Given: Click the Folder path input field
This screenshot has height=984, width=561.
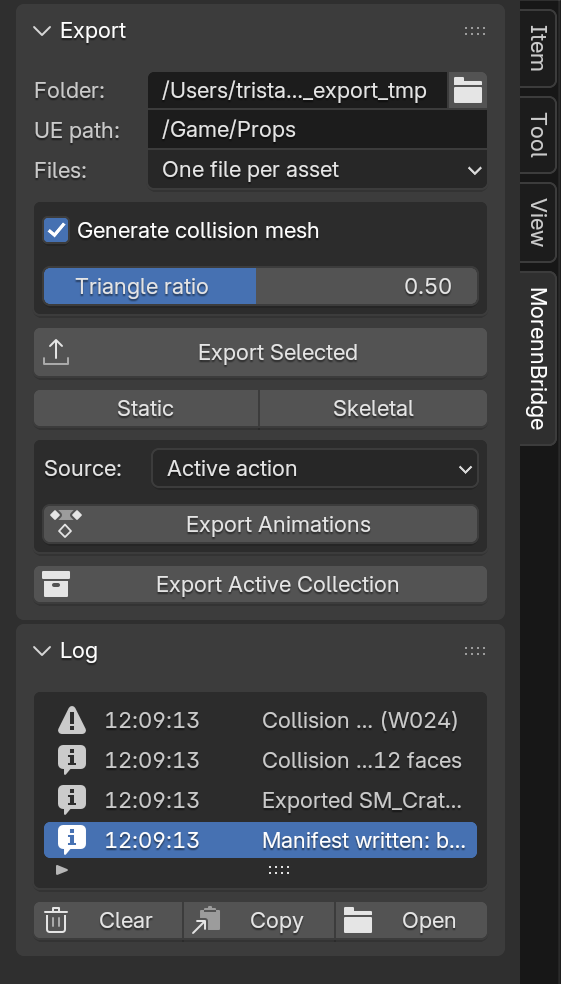Looking at the screenshot, I should (298, 90).
